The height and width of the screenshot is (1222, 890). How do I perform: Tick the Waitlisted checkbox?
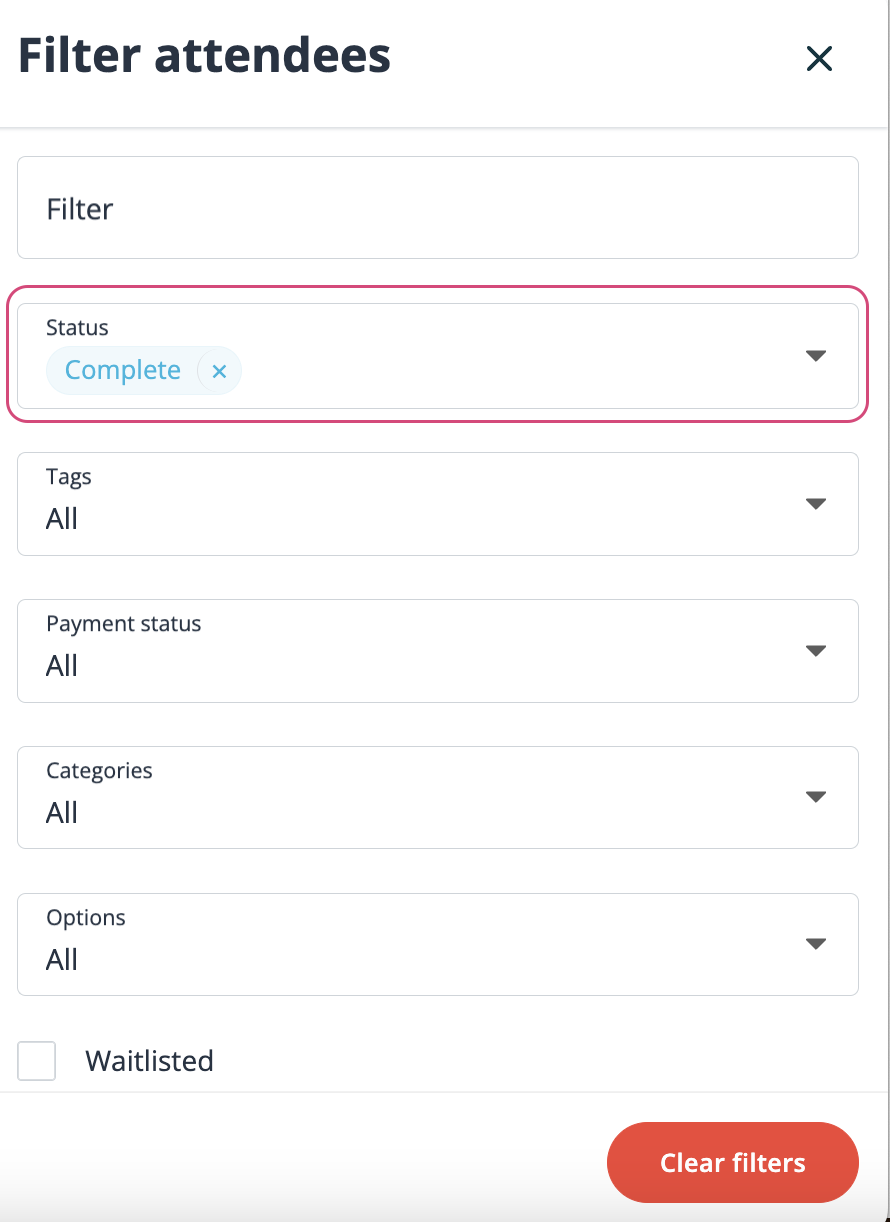point(37,1061)
